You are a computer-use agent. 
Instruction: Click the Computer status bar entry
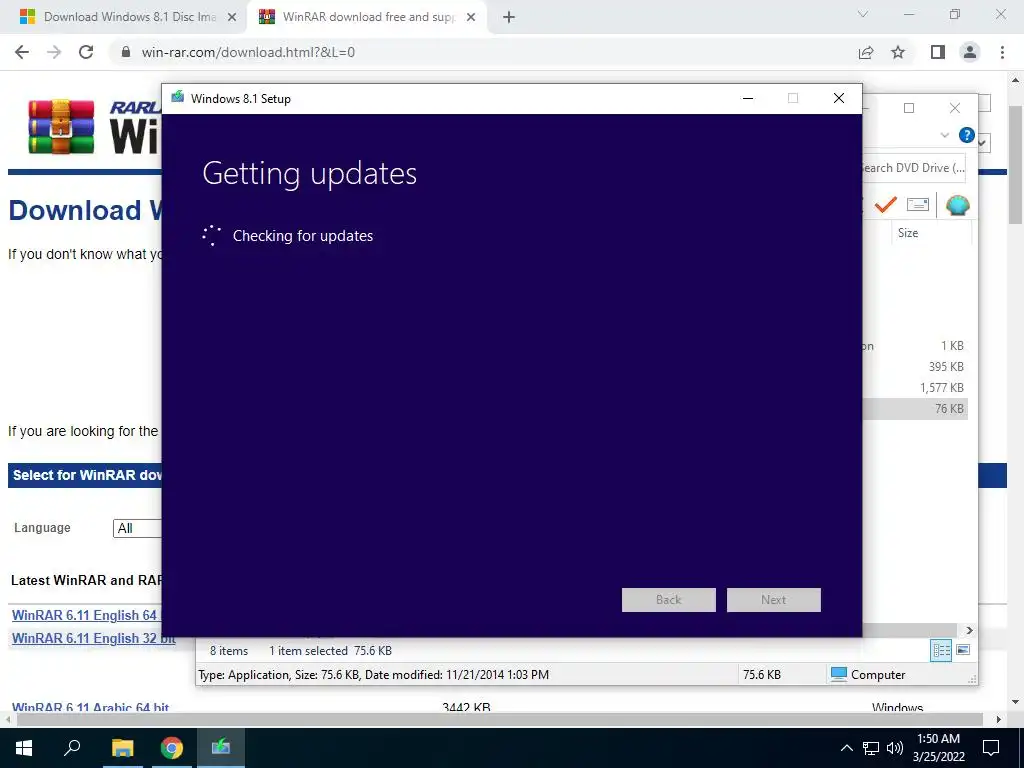(867, 675)
